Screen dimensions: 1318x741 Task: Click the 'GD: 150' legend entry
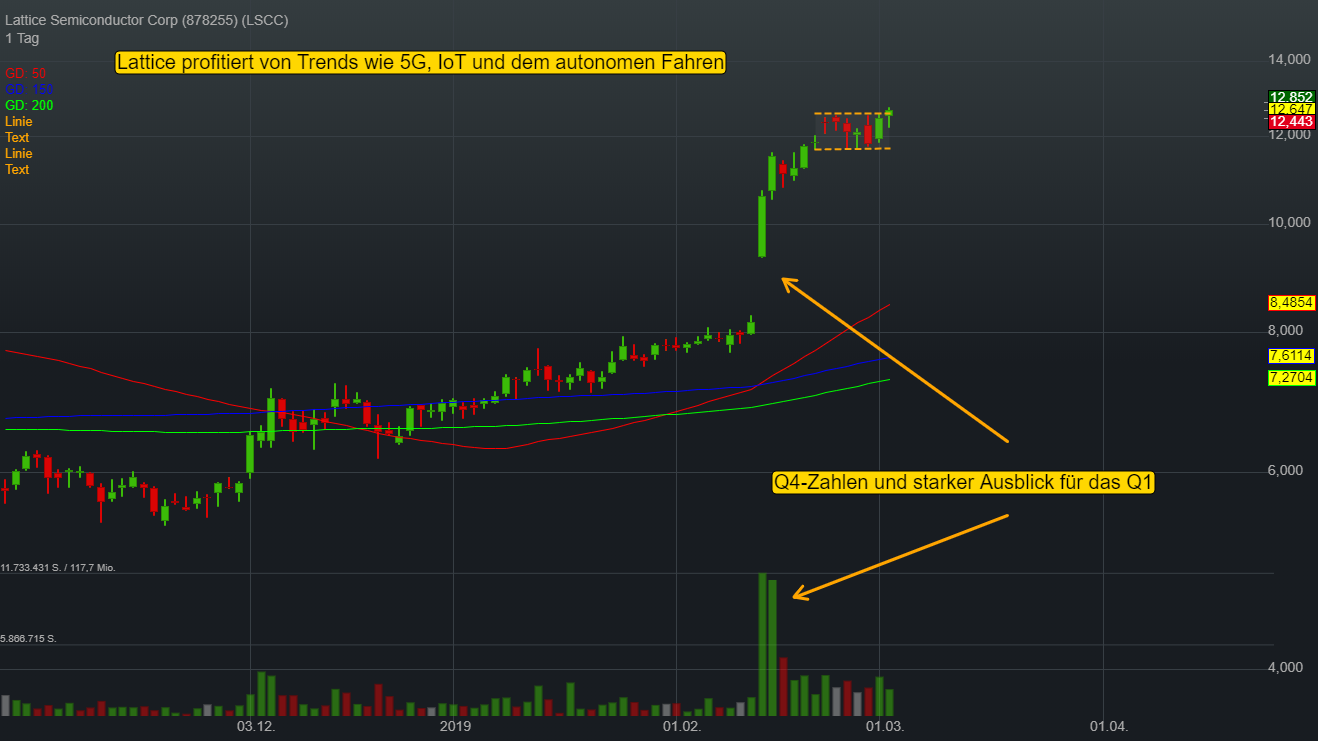point(29,89)
